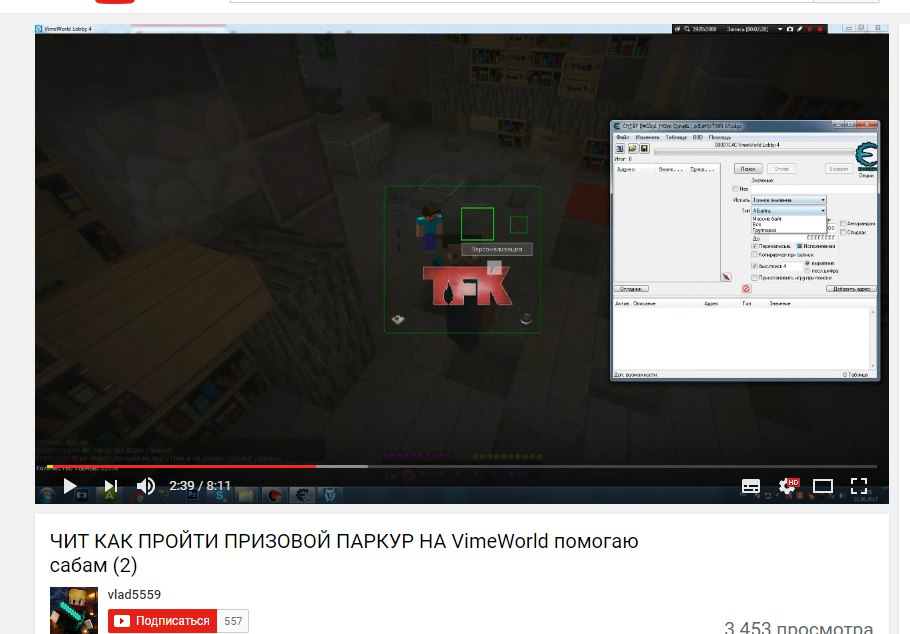Click the recorder pencil draw icon
910x634 pixels.
pyautogui.click(x=799, y=29)
